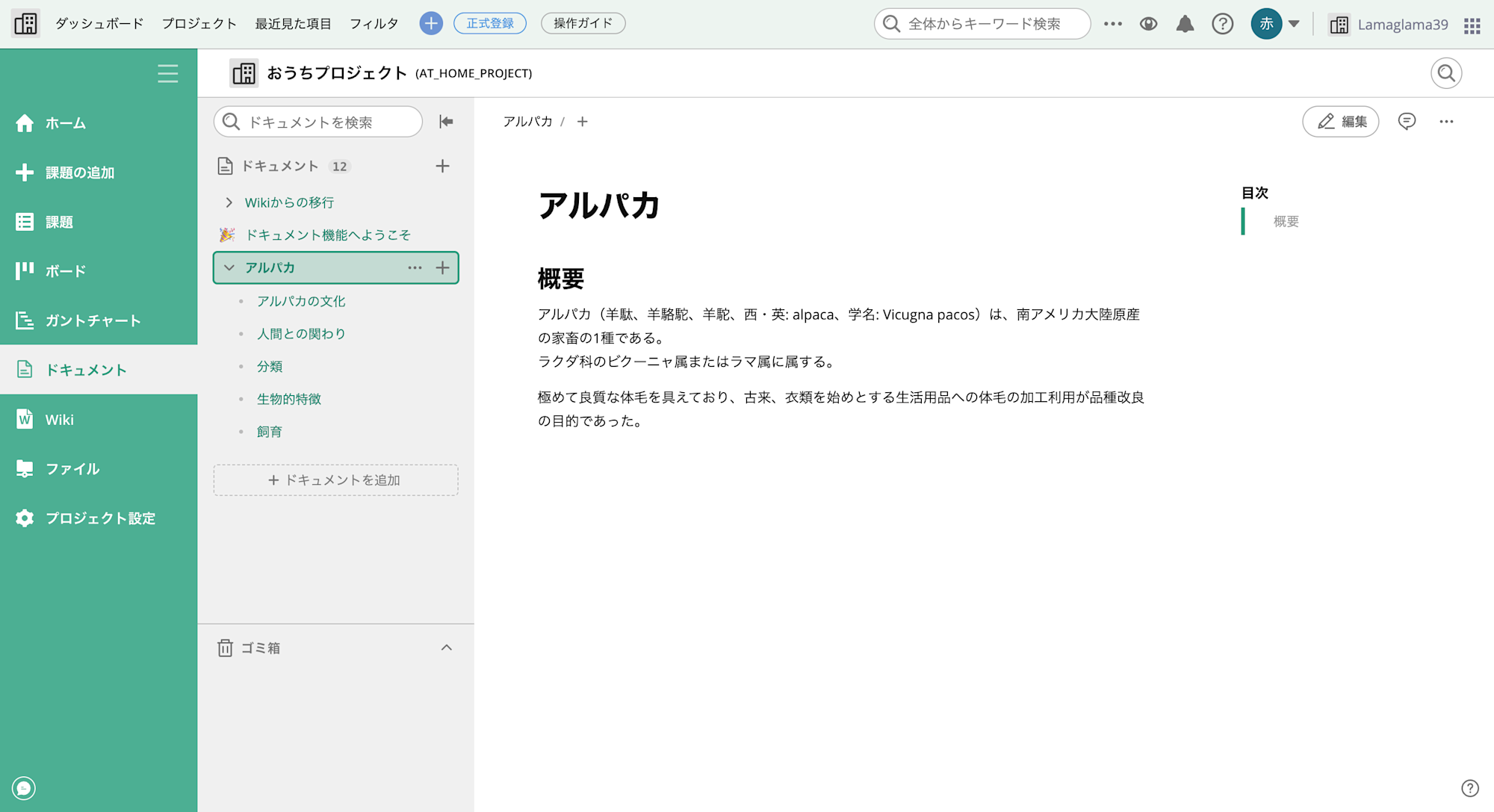Jump to 概要 via the table of contents link
1494x812 pixels.
1283,221
